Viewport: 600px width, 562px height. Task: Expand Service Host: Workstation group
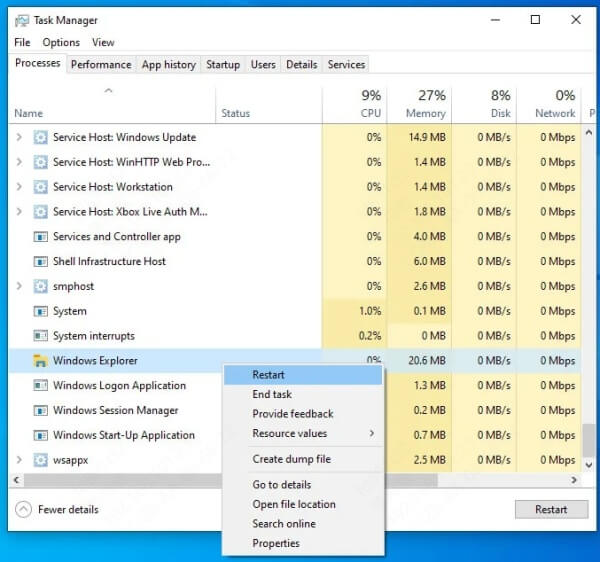click(19, 187)
